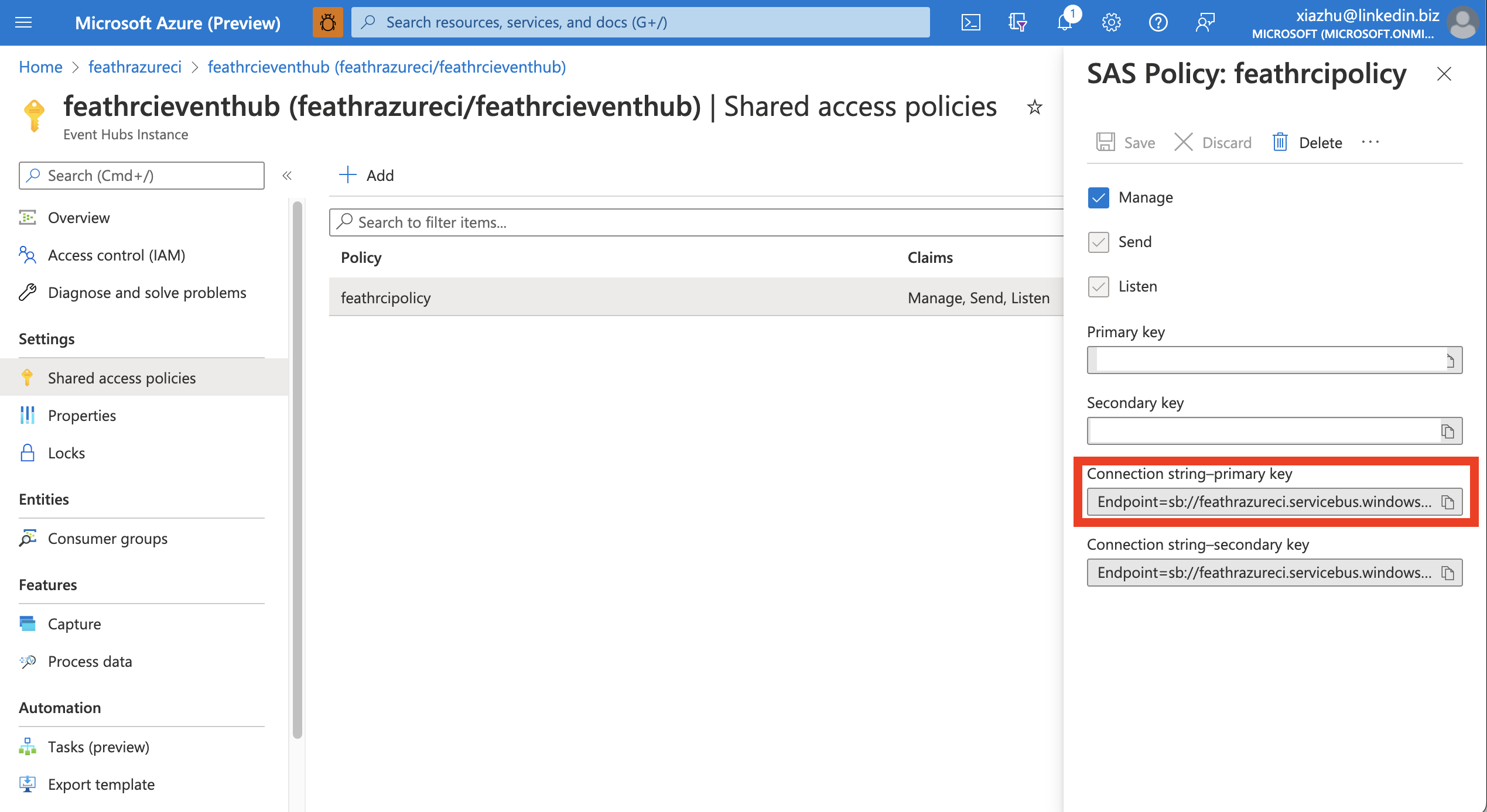Delete the feathrcipolicy SAS policy
Image resolution: width=1487 pixels, height=812 pixels.
[1307, 142]
